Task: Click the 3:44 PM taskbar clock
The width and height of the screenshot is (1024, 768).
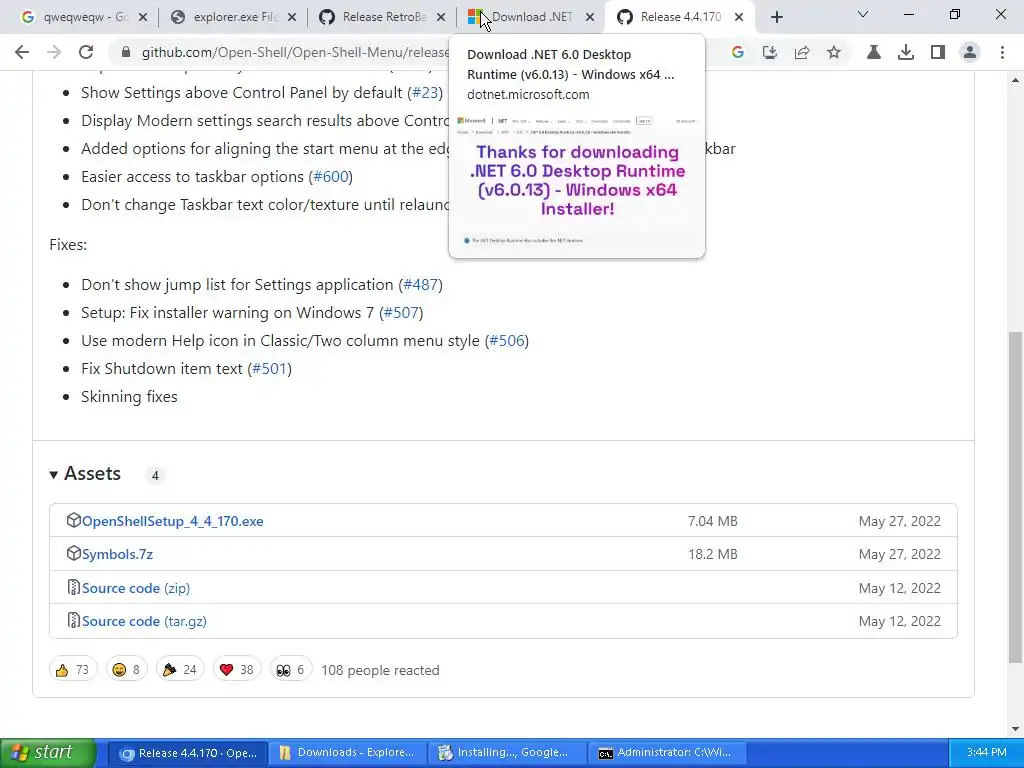Action: point(986,753)
